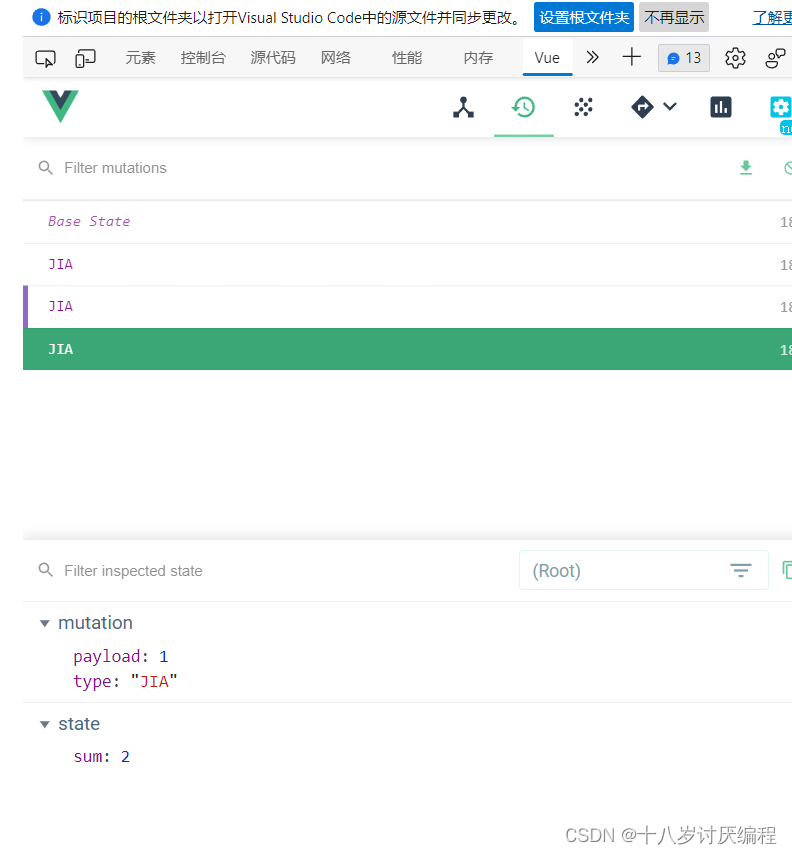Click the Vue logo
This screenshot has width=792, height=855.
[x=61, y=106]
